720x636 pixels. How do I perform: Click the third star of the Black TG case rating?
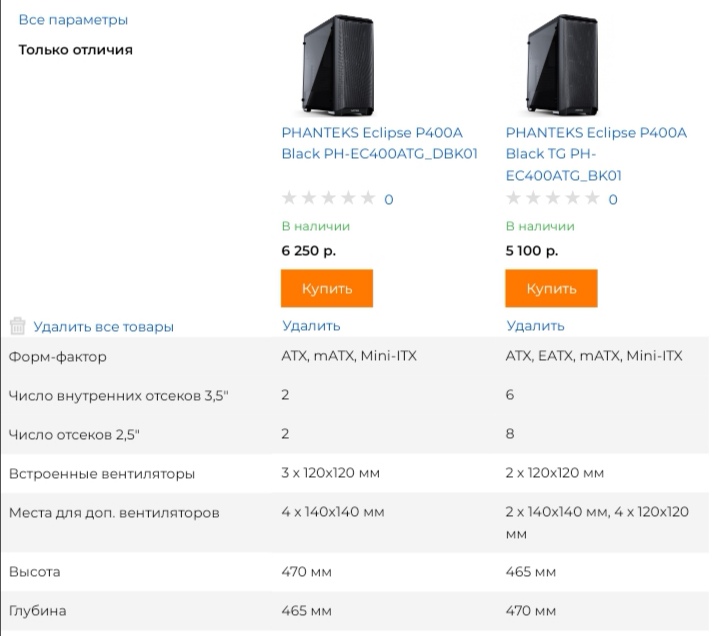pos(553,198)
